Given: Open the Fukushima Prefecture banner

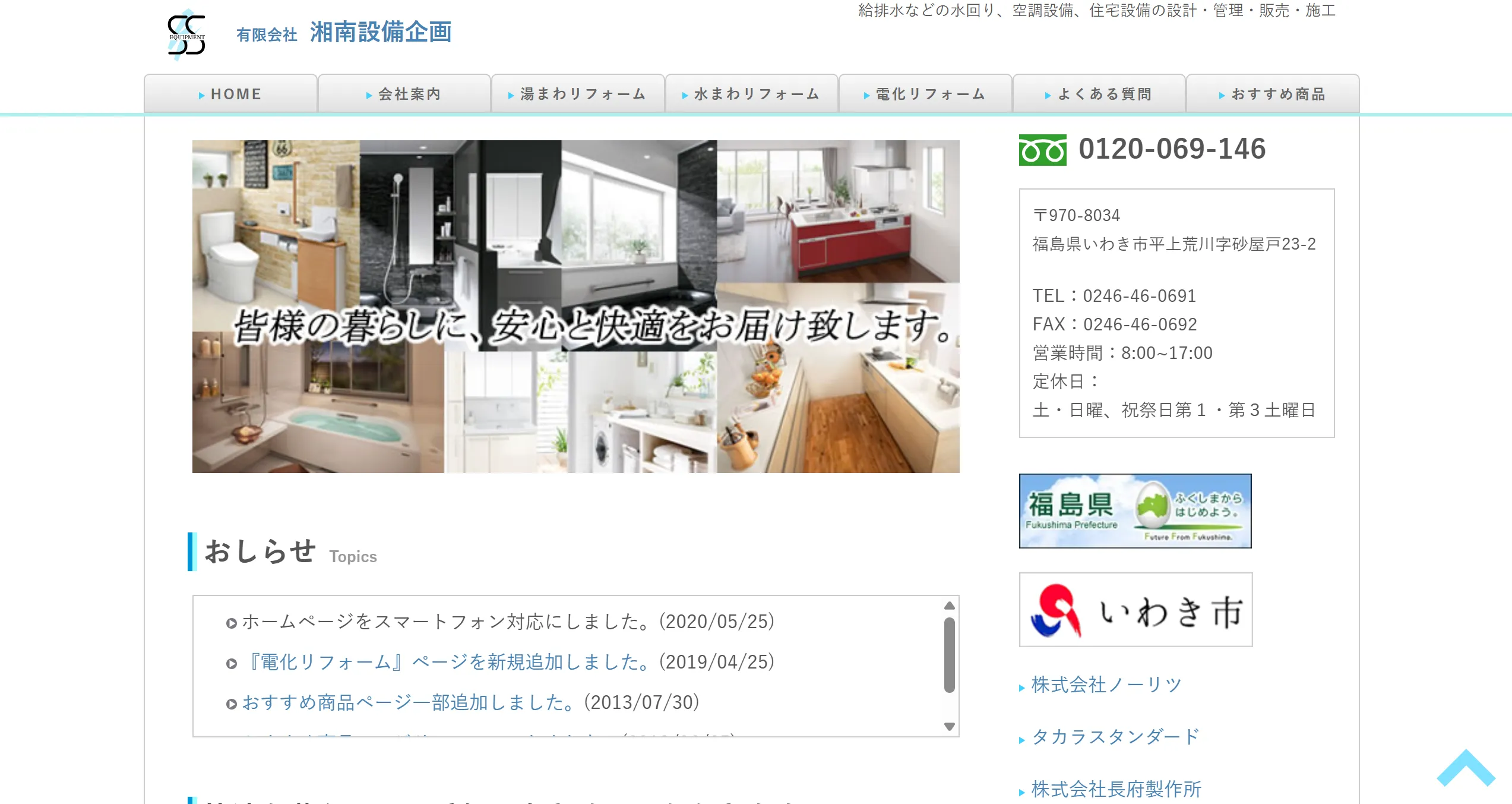Looking at the screenshot, I should click(x=1135, y=511).
